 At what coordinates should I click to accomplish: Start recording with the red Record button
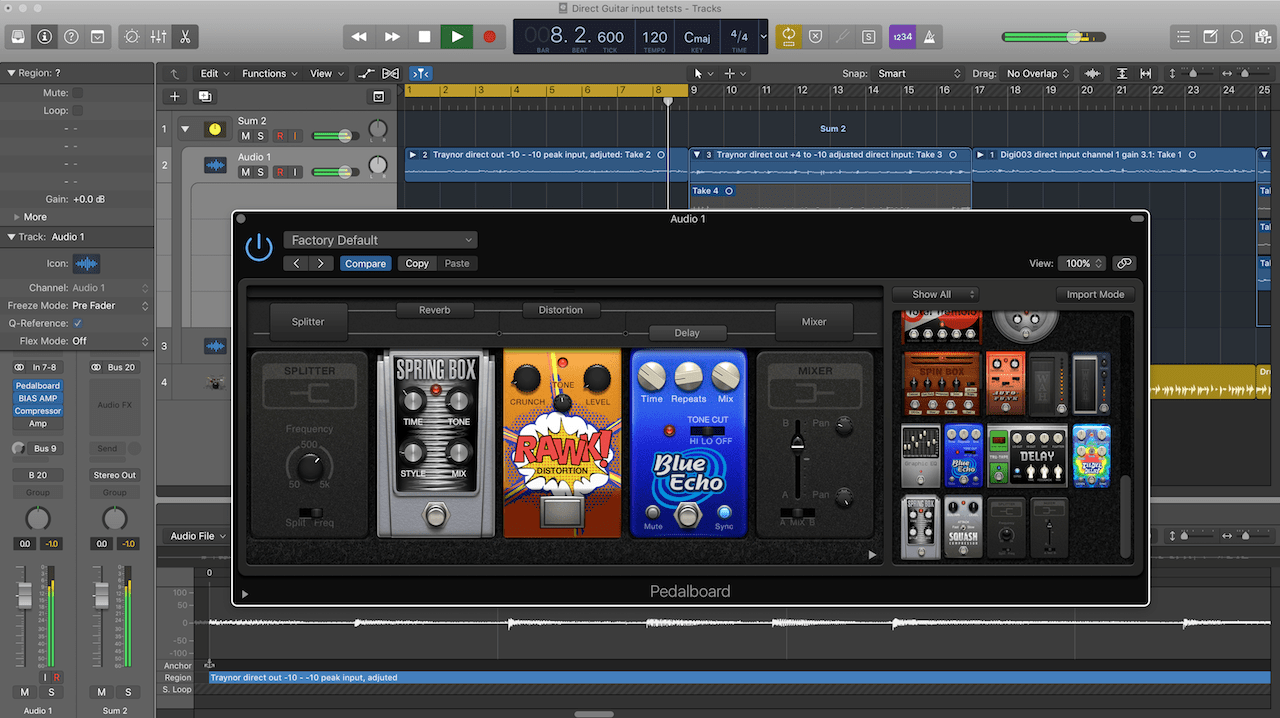click(490, 37)
